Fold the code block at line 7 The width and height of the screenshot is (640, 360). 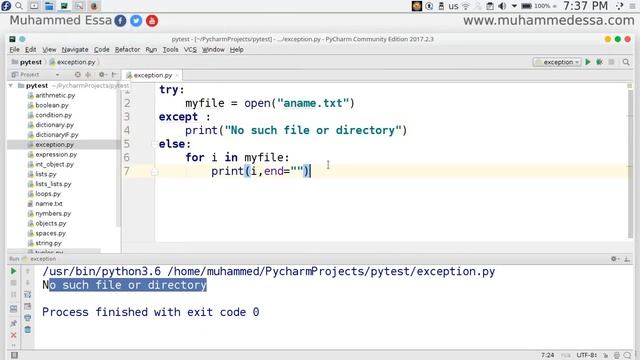pos(154,172)
